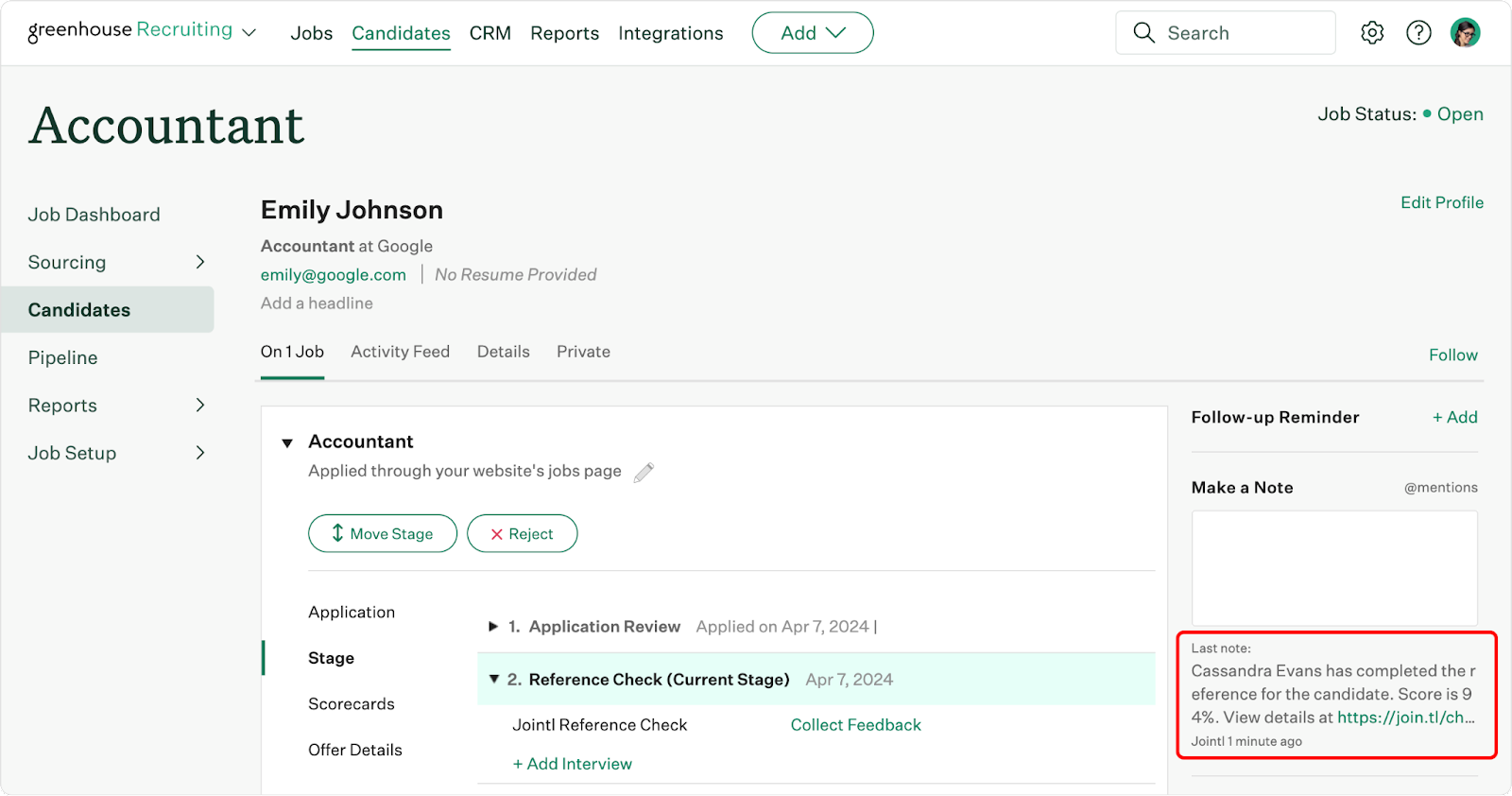Click the Jointl Reference Check interview name
This screenshot has width=1512, height=796.
[600, 725]
